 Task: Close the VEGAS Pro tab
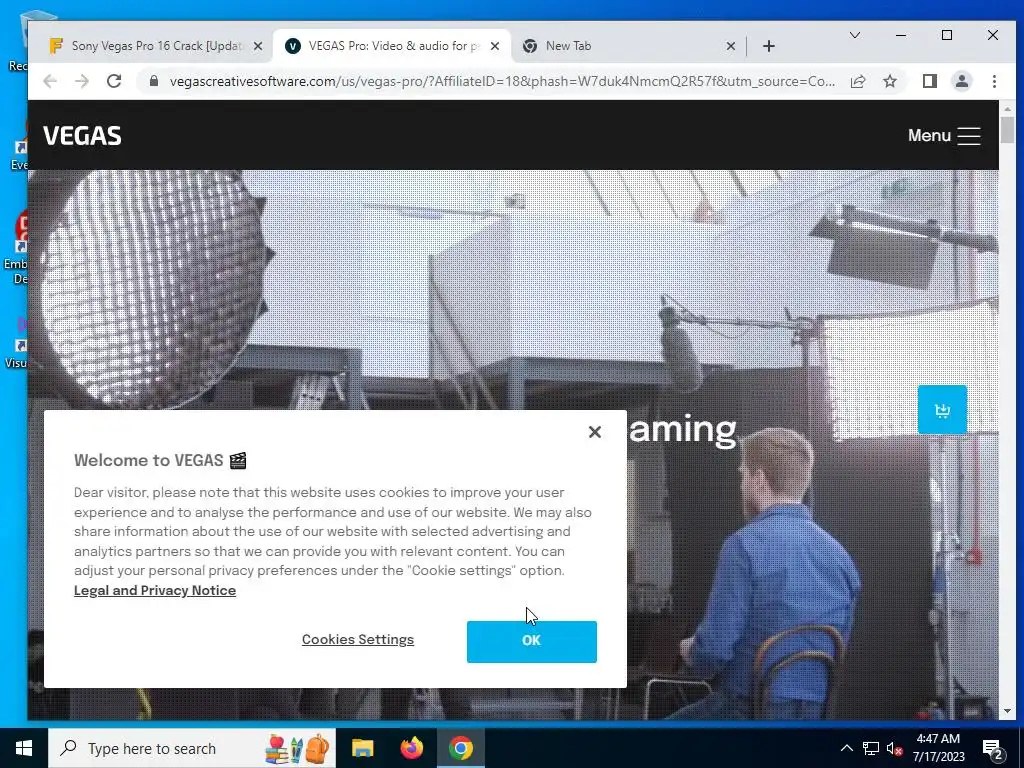(x=495, y=46)
